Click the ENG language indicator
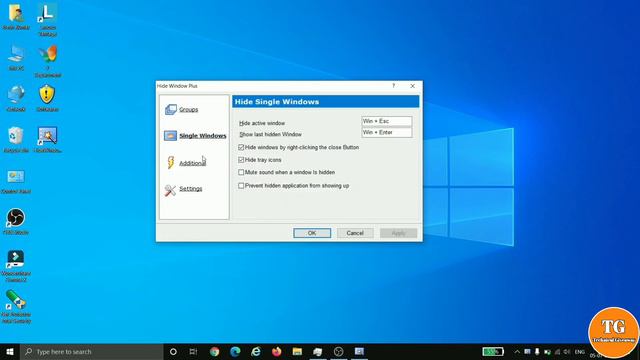The height and width of the screenshot is (360, 640). (580, 351)
